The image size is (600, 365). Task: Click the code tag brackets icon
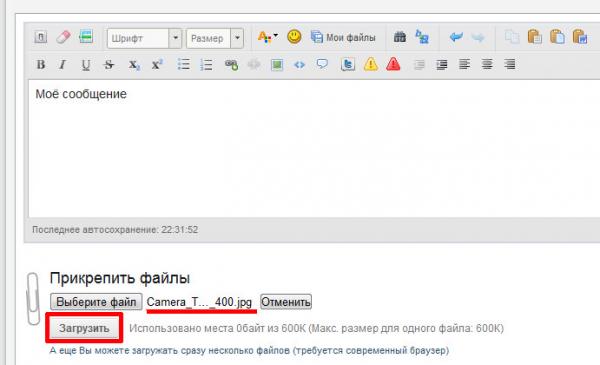(300, 65)
